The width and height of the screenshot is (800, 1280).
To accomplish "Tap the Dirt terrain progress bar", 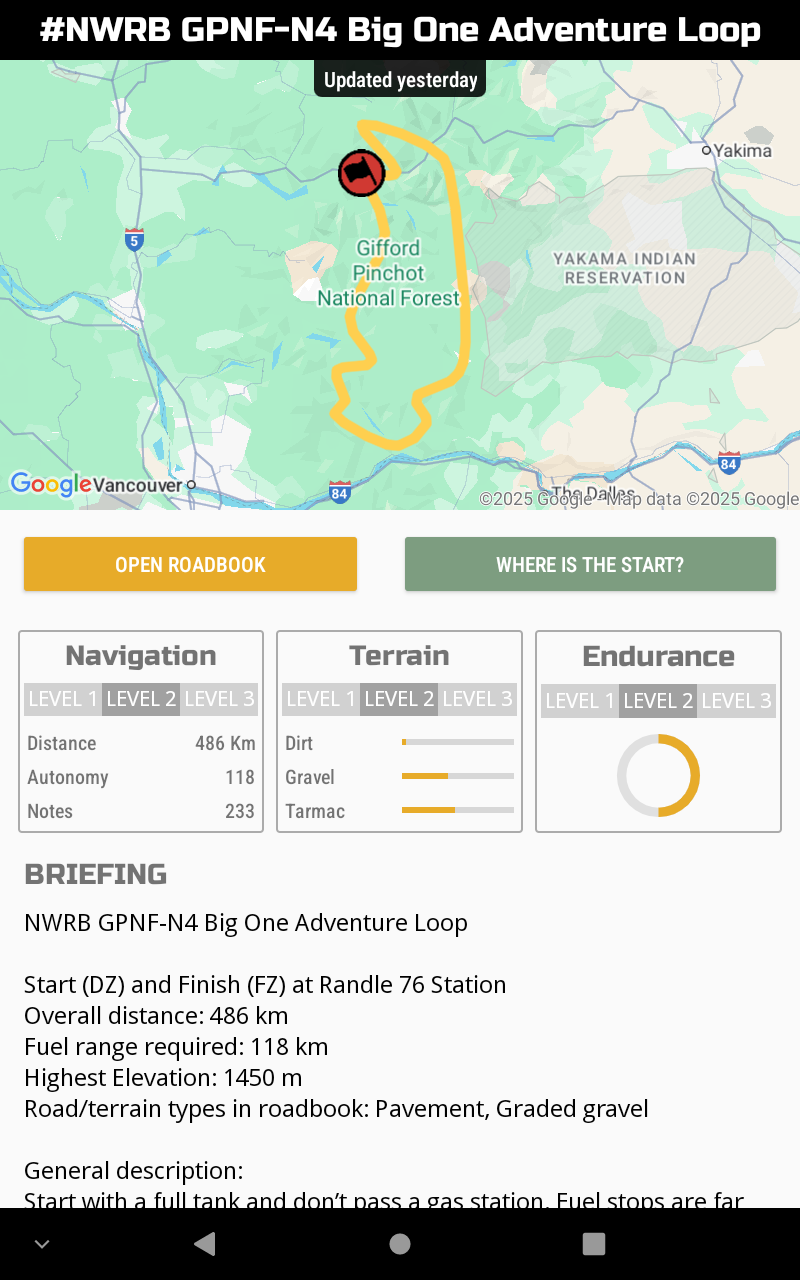I will pyautogui.click(x=458, y=742).
